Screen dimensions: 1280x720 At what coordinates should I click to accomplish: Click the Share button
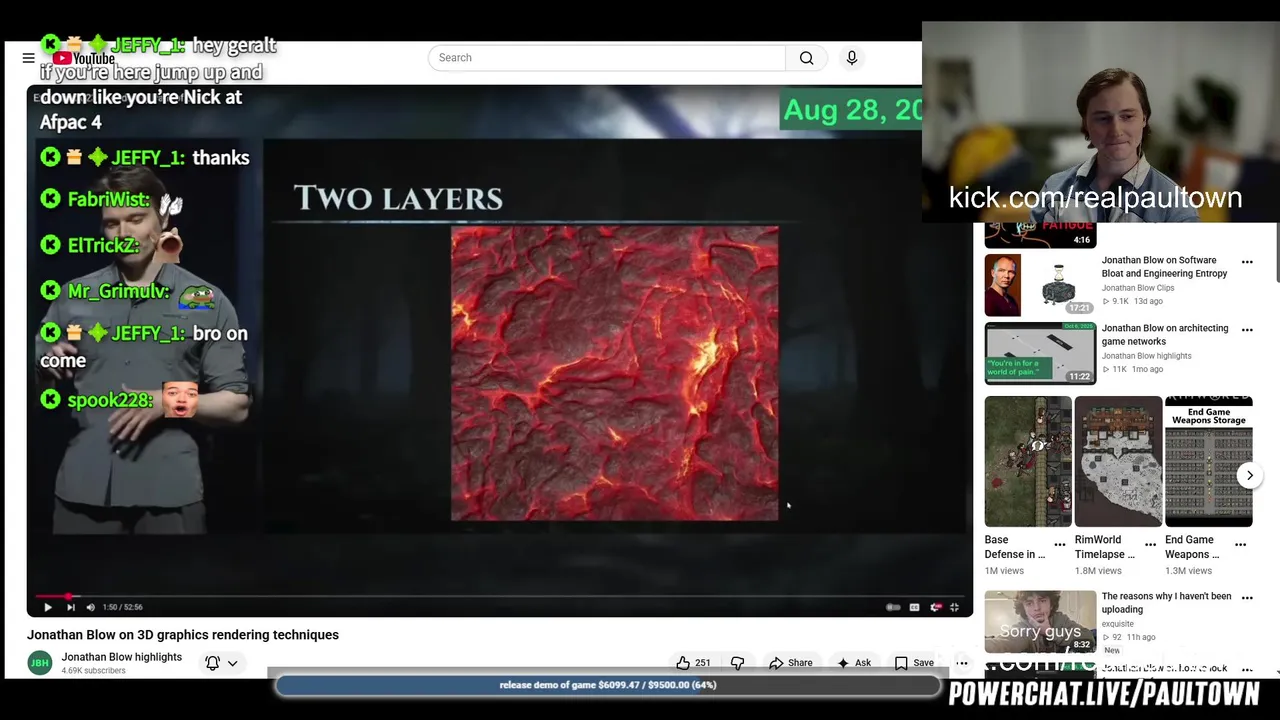click(790, 663)
